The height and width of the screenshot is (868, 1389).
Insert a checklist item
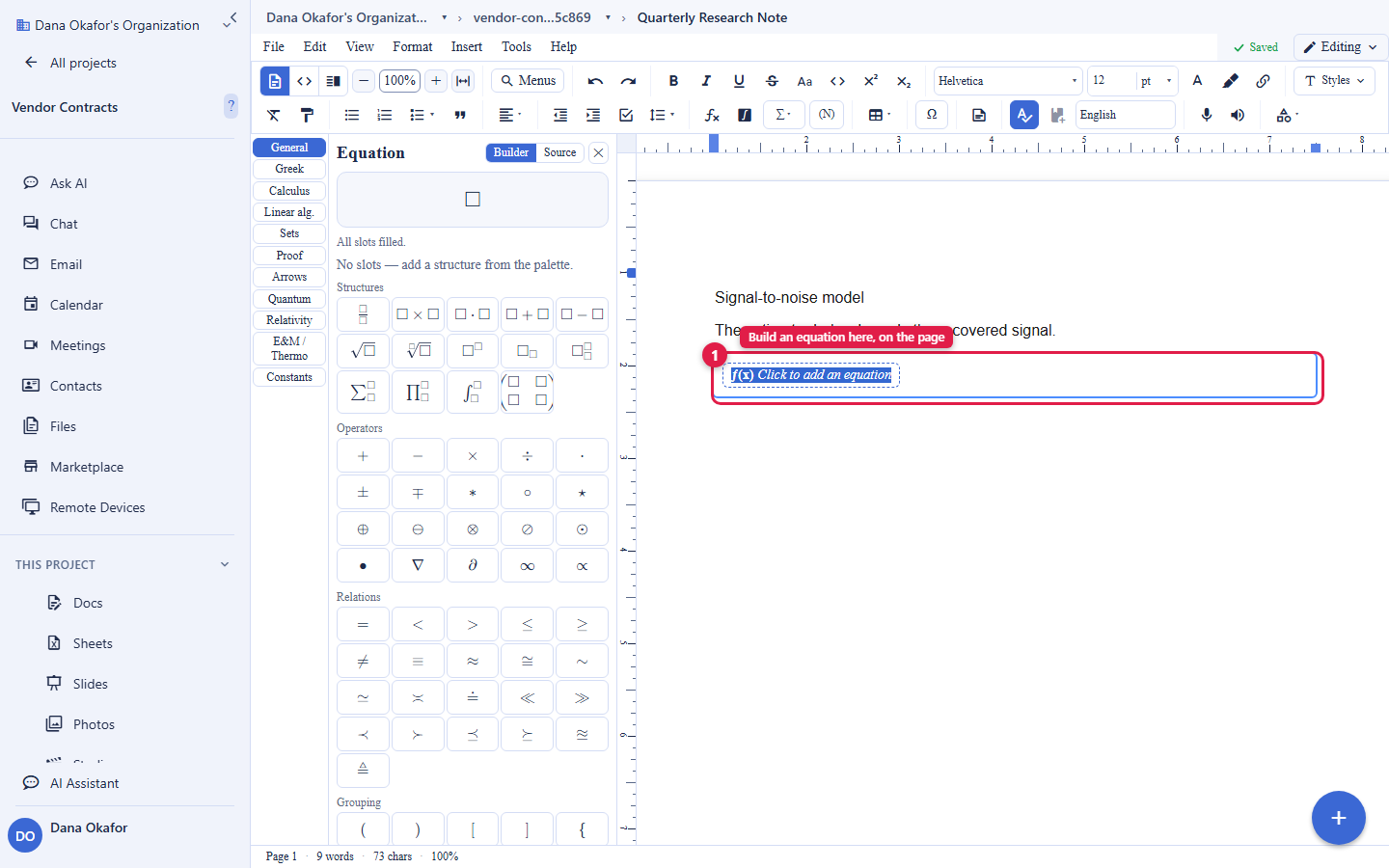click(x=626, y=115)
